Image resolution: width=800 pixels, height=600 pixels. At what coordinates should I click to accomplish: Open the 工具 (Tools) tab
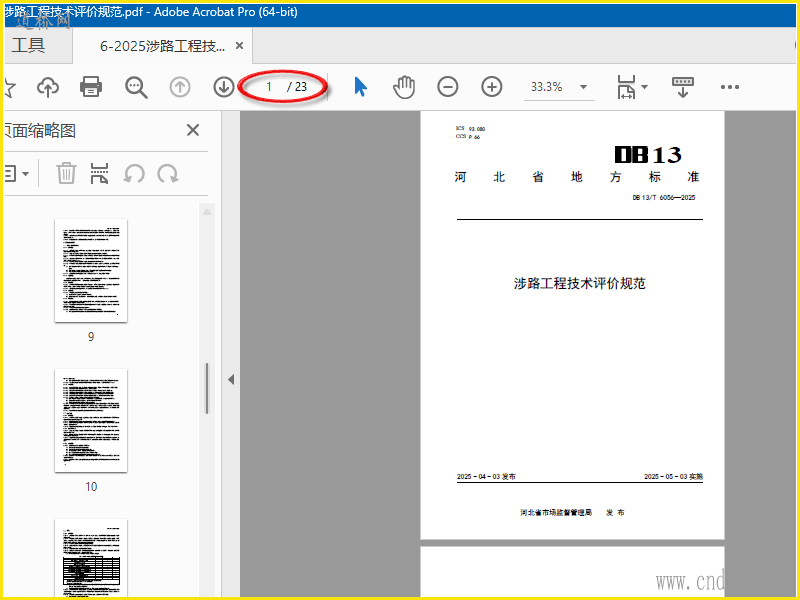tap(29, 45)
